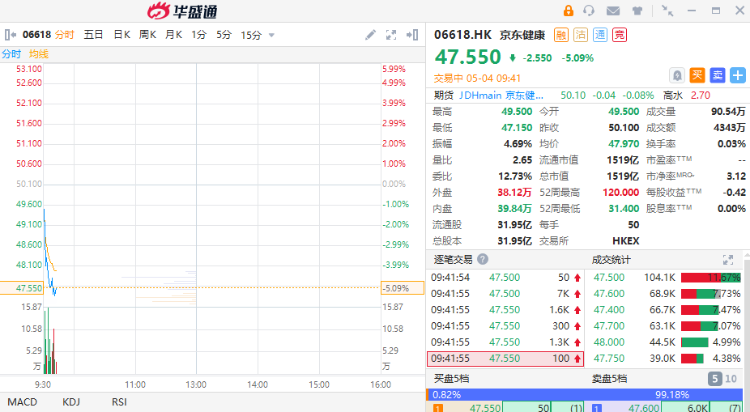Viewport: 750px width, 412px height.
Task: Click the 换手率 value 0.03%
Action: pyautogui.click(x=731, y=144)
